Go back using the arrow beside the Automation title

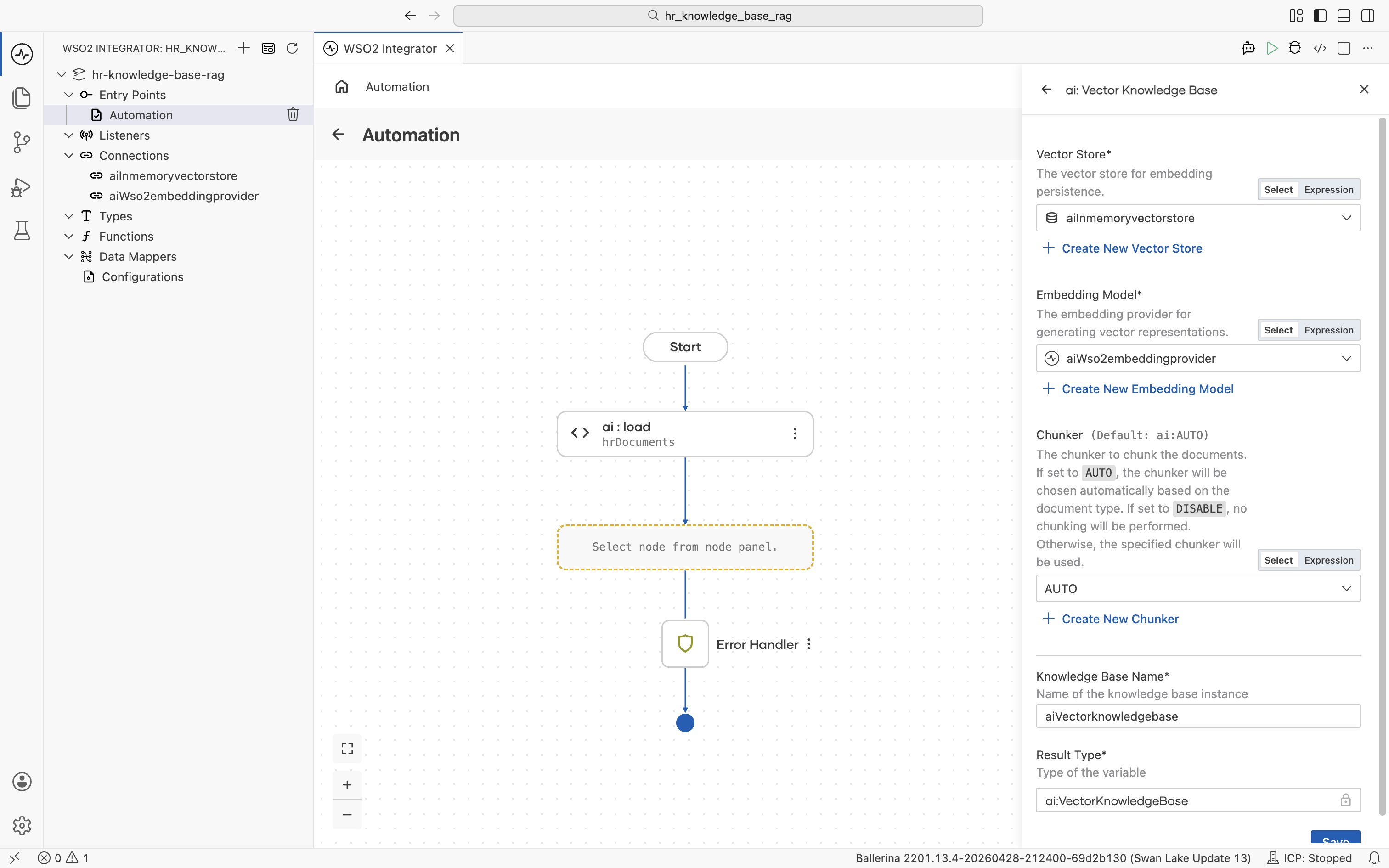pyautogui.click(x=338, y=134)
